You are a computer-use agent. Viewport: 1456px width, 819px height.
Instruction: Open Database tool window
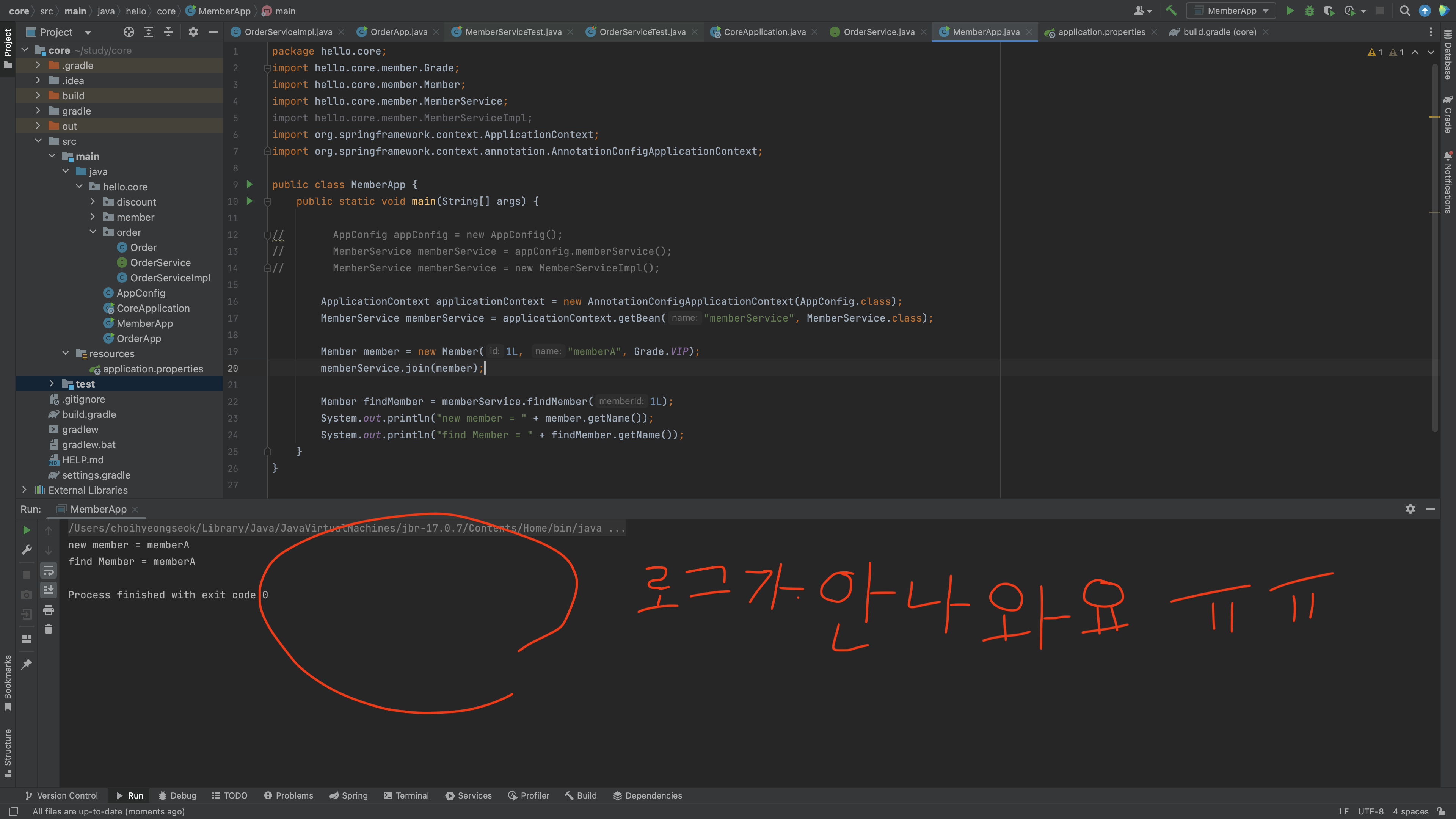coord(1448,55)
